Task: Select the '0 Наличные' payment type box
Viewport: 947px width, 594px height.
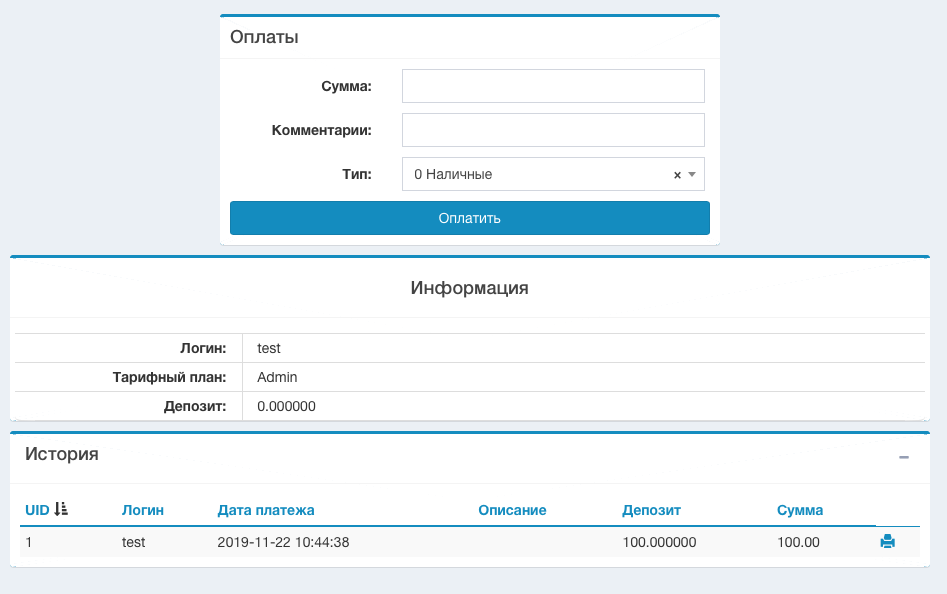Action: [540, 174]
